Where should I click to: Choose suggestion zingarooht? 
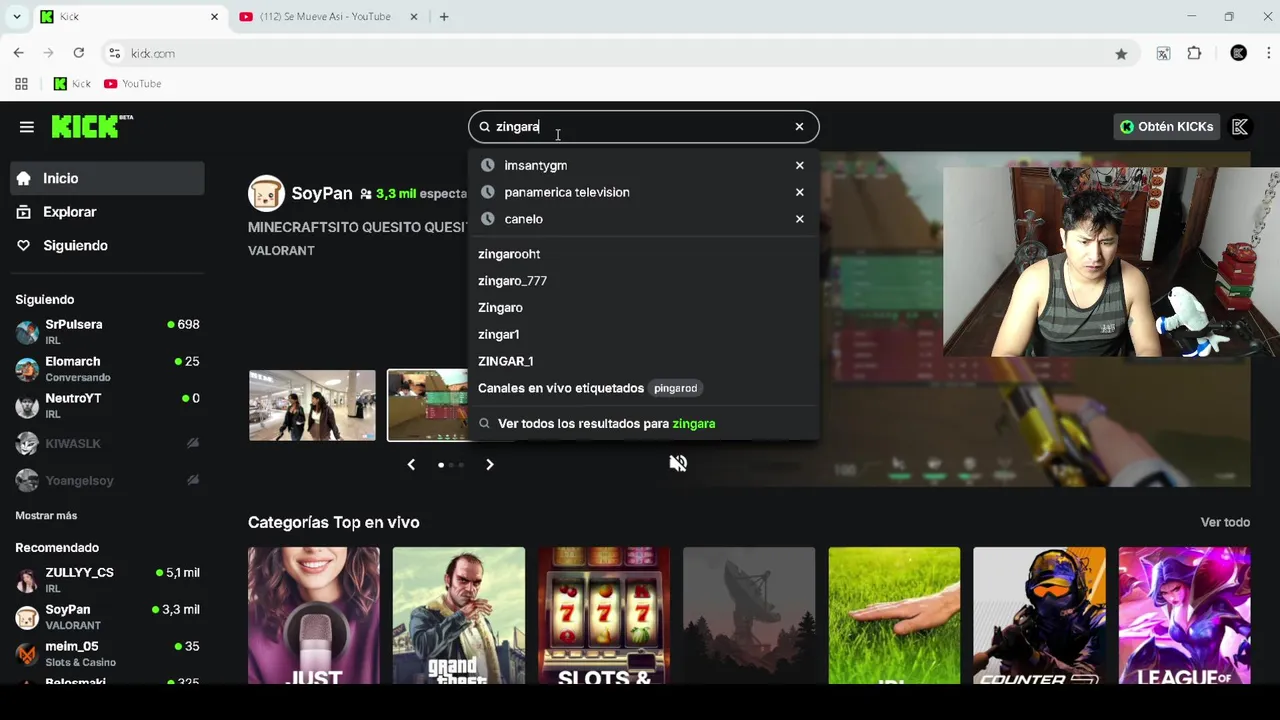point(509,254)
